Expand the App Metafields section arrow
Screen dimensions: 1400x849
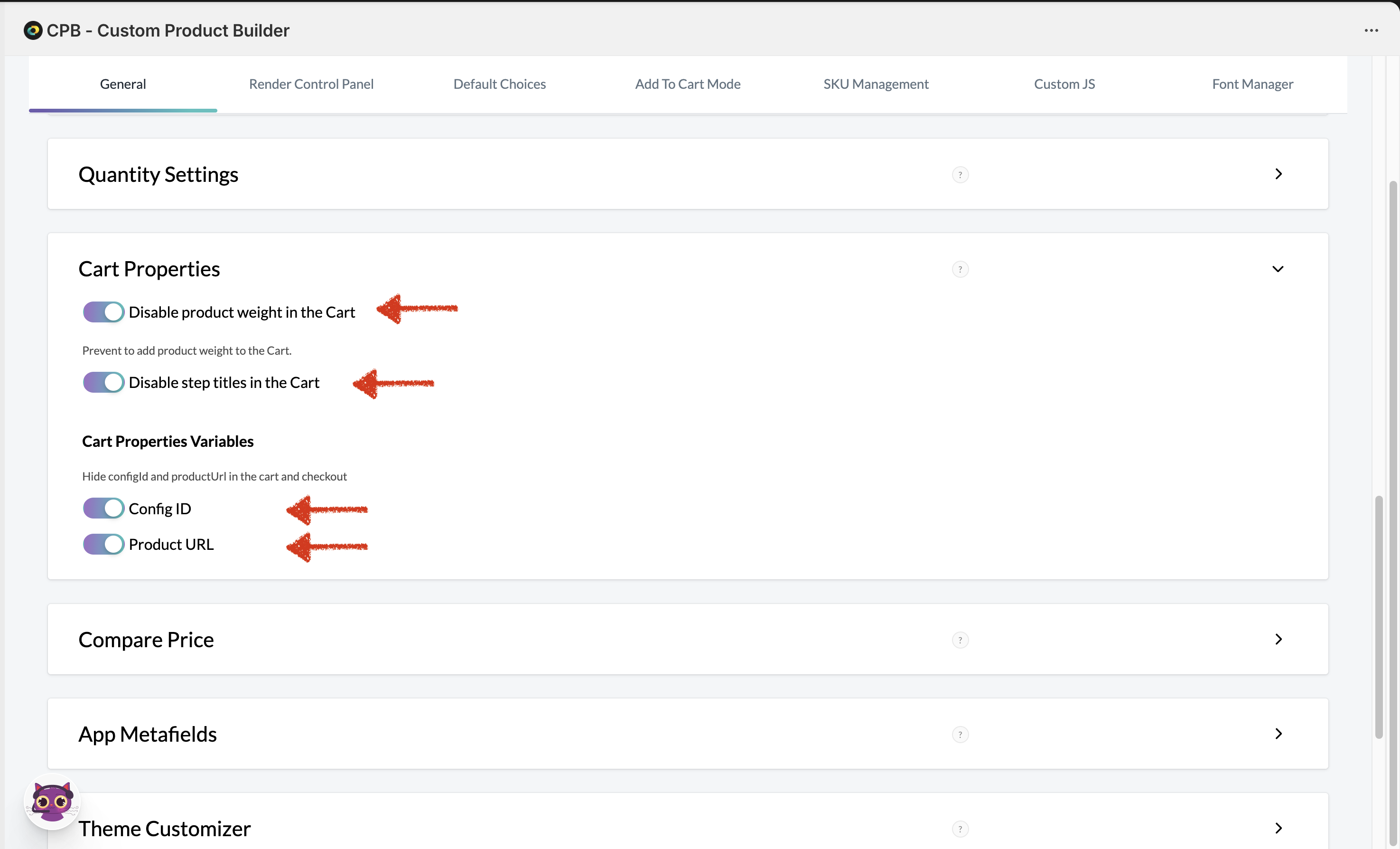point(1279,734)
